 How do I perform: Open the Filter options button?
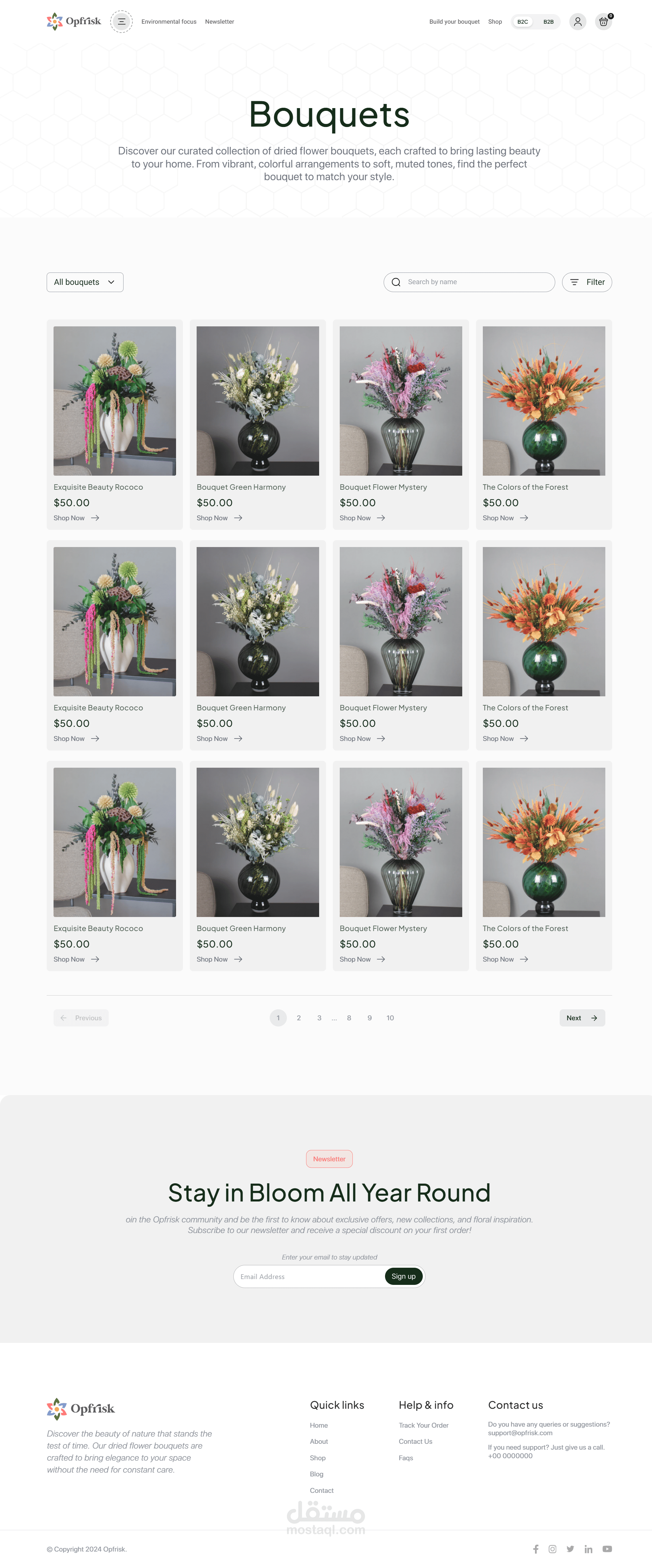(587, 282)
